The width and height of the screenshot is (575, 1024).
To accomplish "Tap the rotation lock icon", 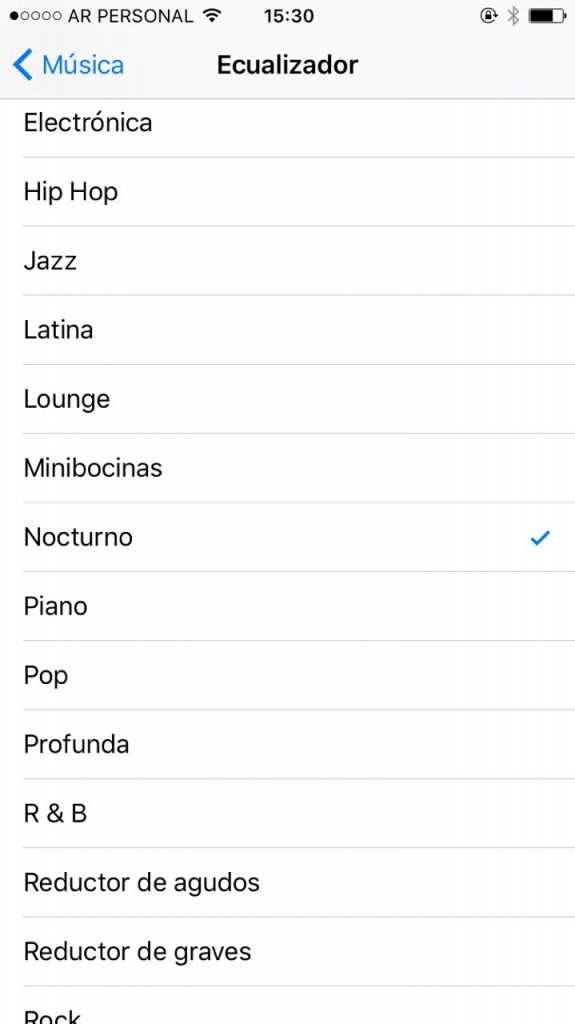I will pos(489,16).
